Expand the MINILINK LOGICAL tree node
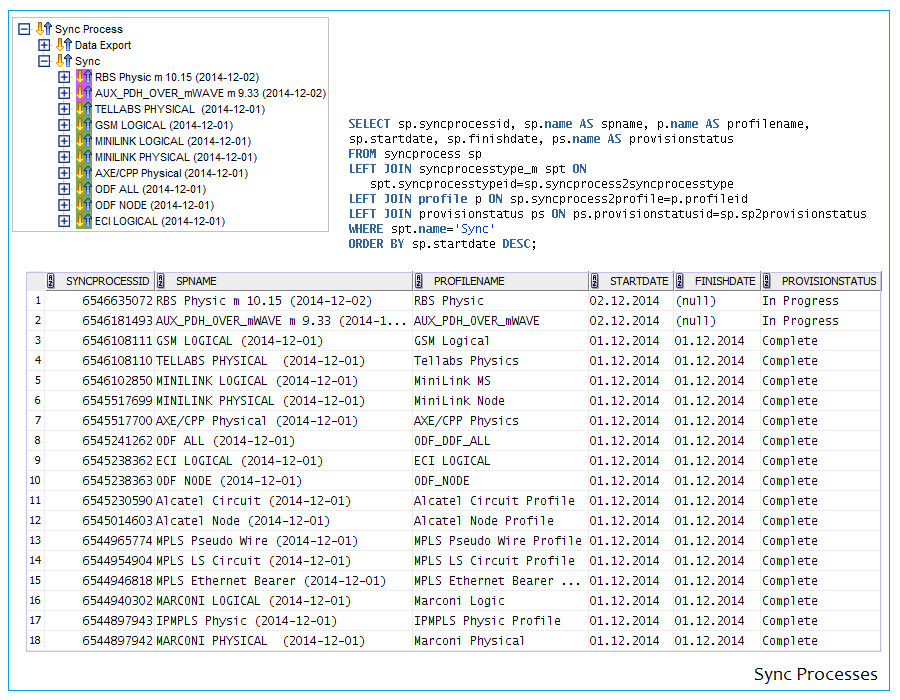This screenshot has width=900, height=700. (64, 141)
